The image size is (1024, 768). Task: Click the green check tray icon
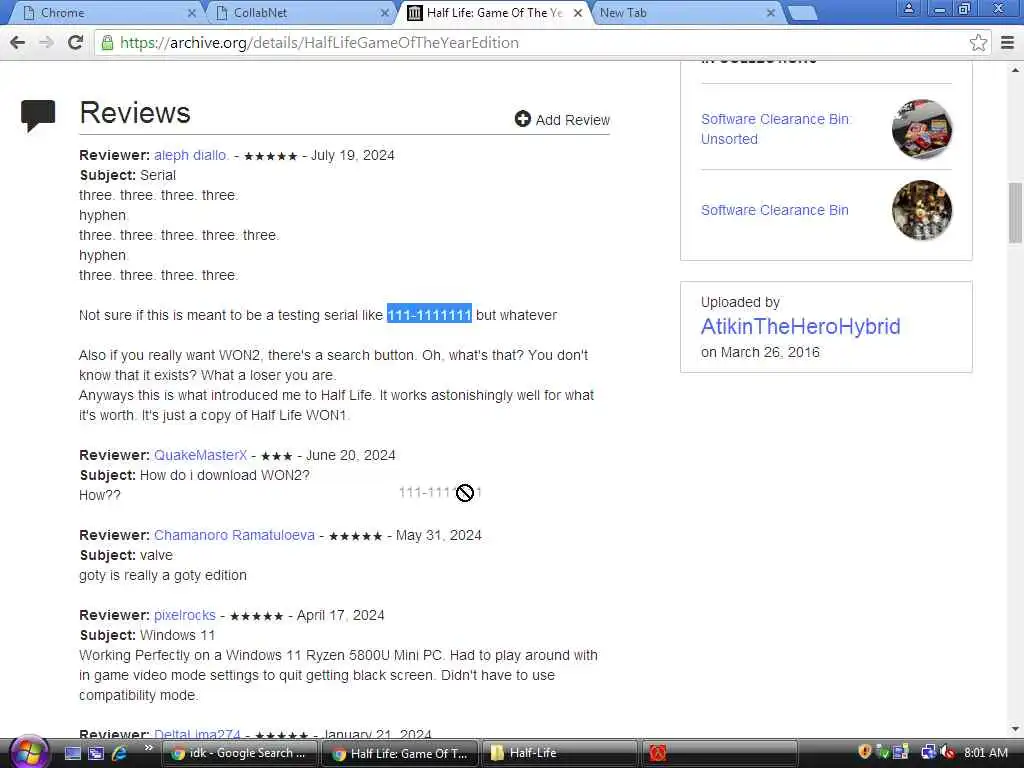click(x=882, y=752)
